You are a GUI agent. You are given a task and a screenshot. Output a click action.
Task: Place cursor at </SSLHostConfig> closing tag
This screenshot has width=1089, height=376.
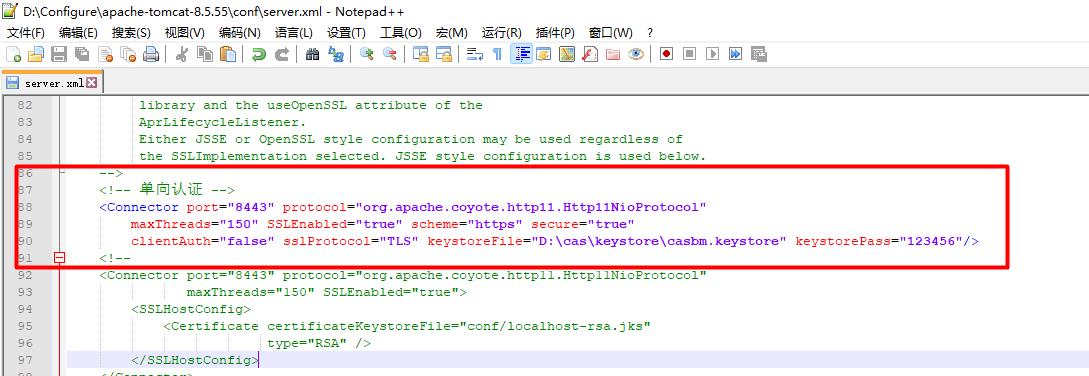tap(194, 360)
